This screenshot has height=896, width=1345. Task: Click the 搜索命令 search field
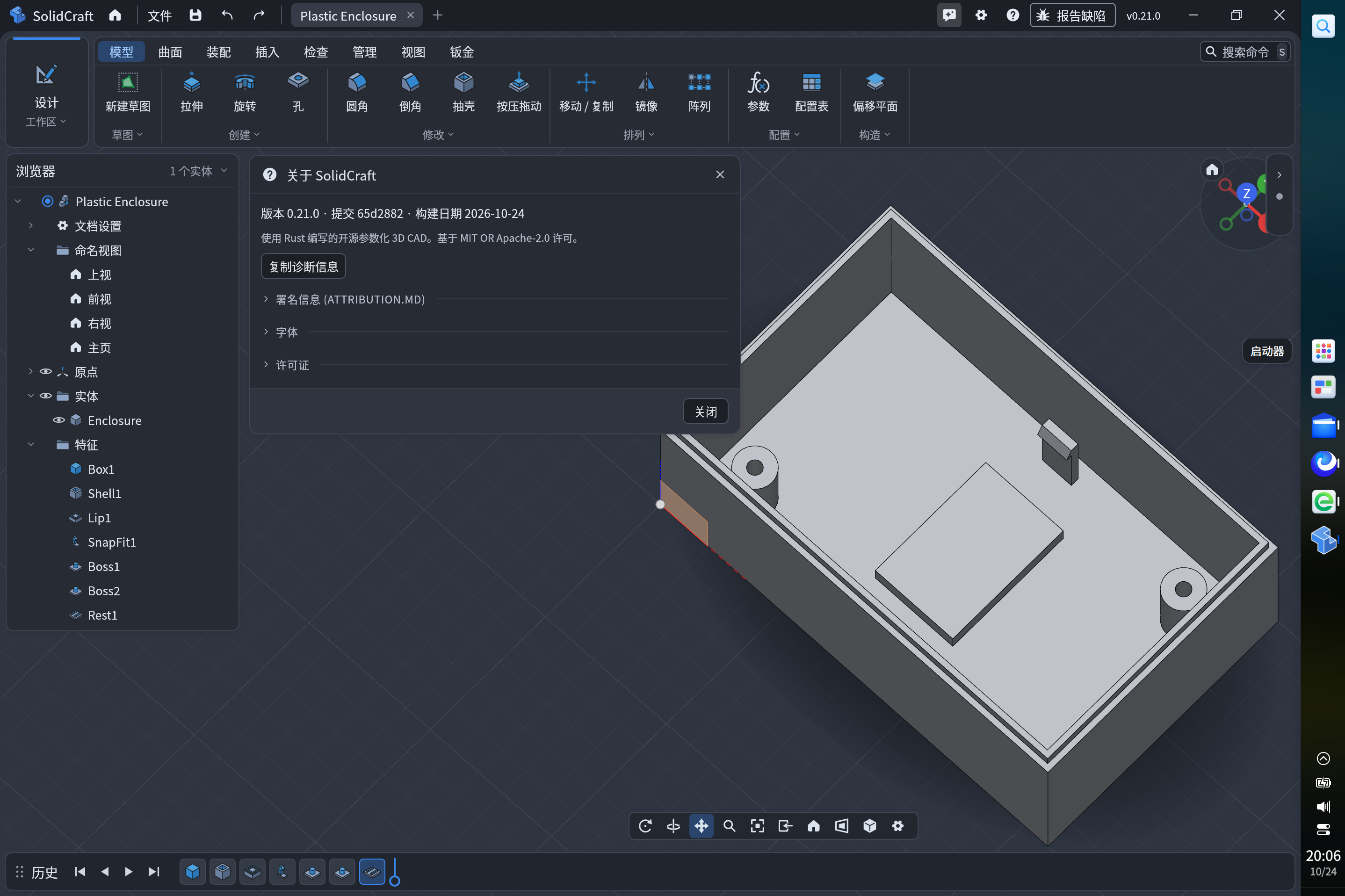1244,52
